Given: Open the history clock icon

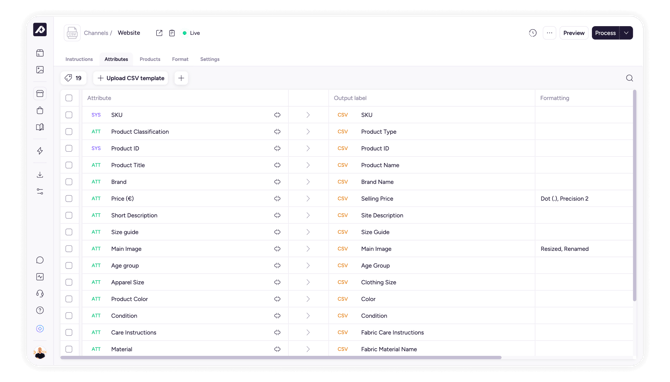Looking at the screenshot, I should pos(532,33).
